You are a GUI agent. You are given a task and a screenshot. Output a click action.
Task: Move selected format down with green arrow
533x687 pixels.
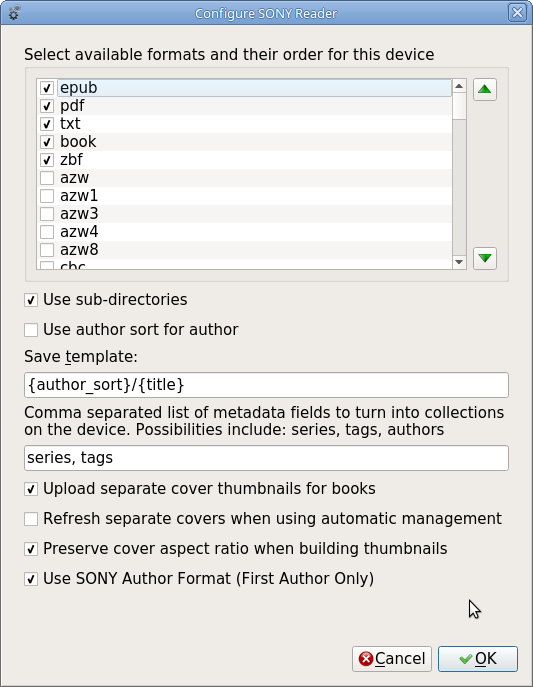484,258
